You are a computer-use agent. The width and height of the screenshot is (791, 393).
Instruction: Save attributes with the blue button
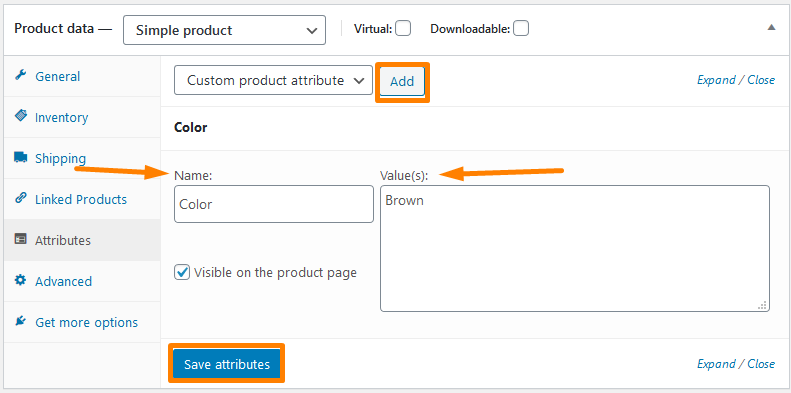tap(227, 364)
